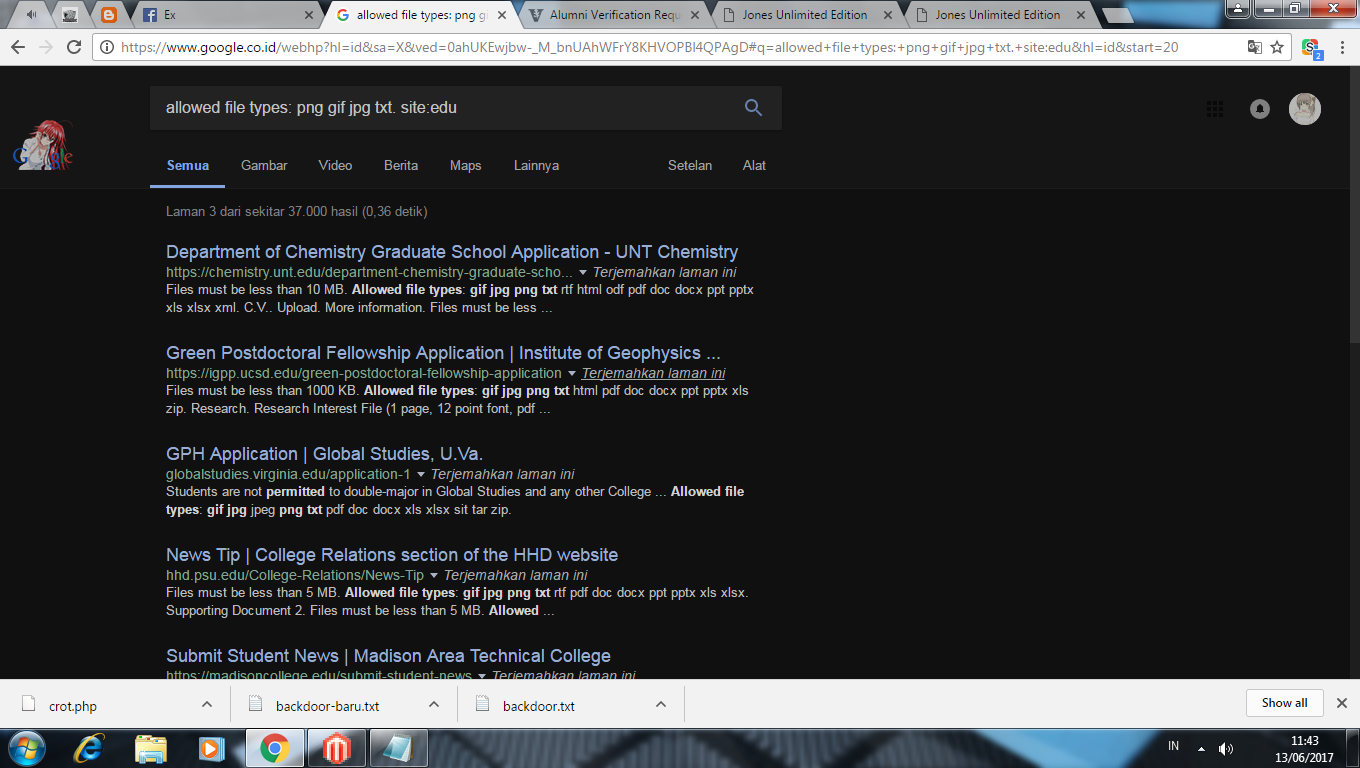Click Show all downloads
This screenshot has width=1360, height=768.
click(x=1284, y=703)
